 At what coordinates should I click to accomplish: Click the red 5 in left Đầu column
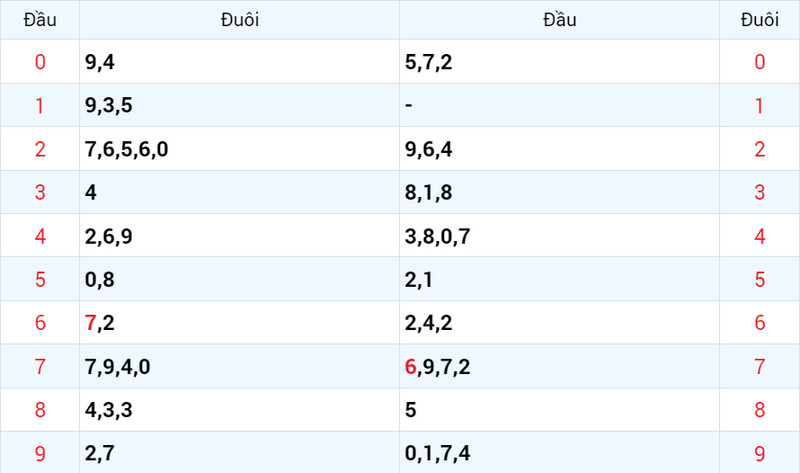pos(40,279)
